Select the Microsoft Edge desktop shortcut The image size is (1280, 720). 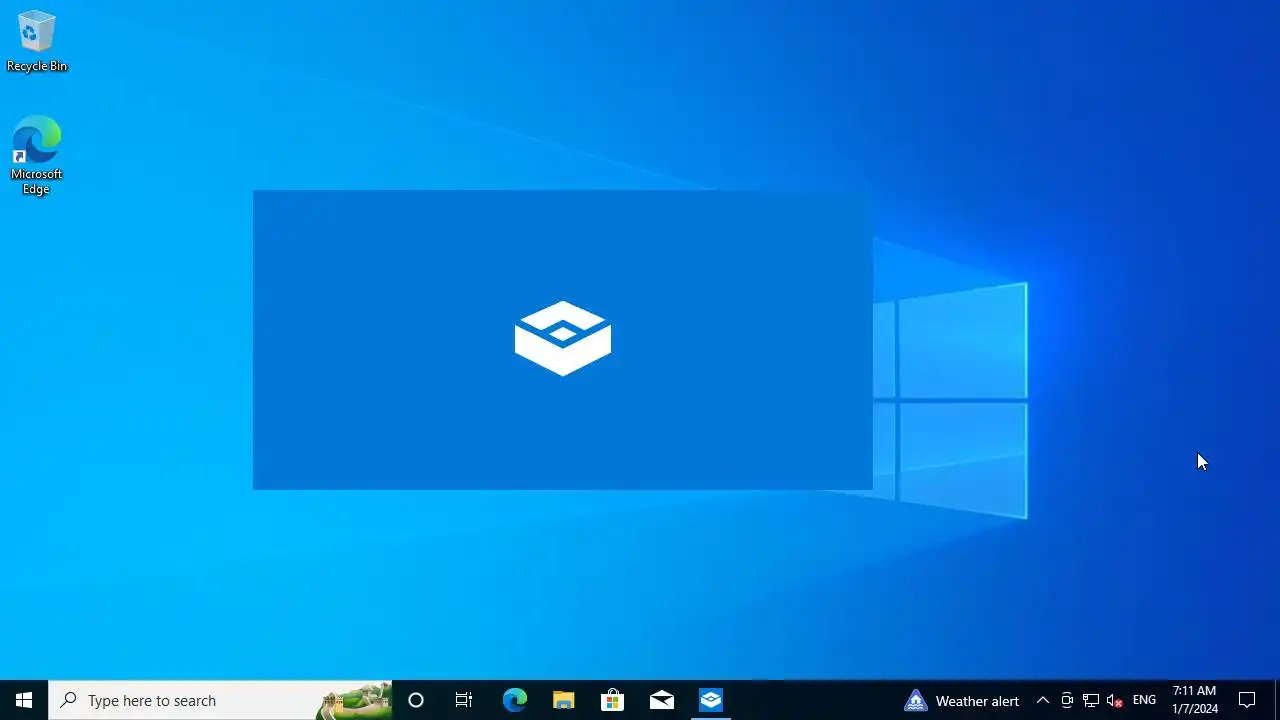[x=37, y=155]
